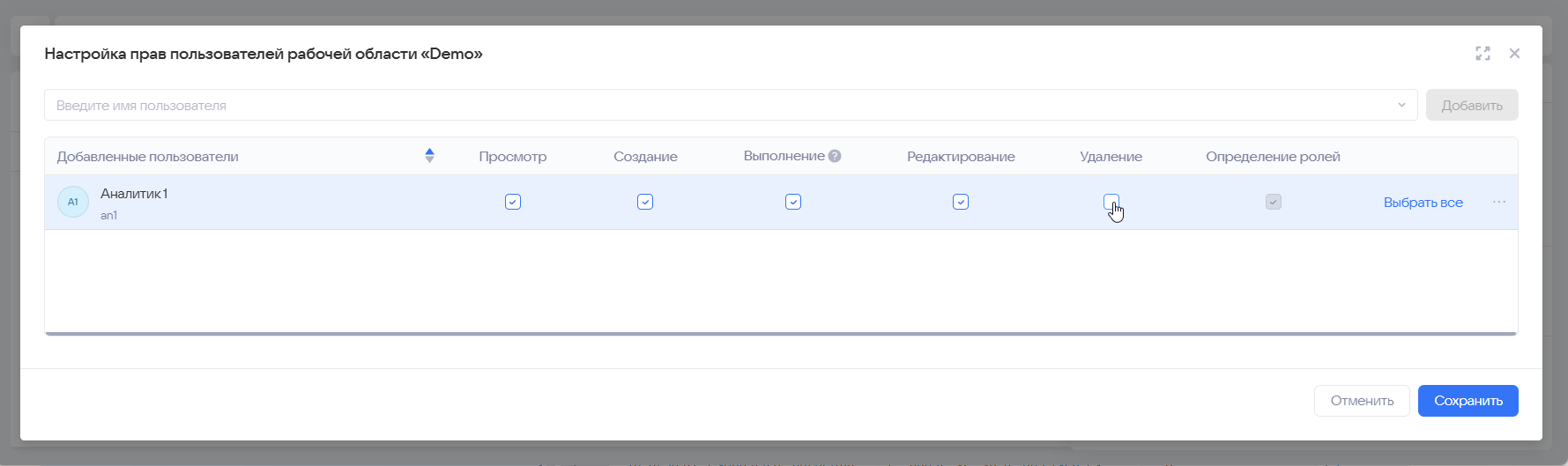The image size is (1568, 466).
Task: Uncheck Просмотр permission for Аналитик1
Action: coord(513,202)
